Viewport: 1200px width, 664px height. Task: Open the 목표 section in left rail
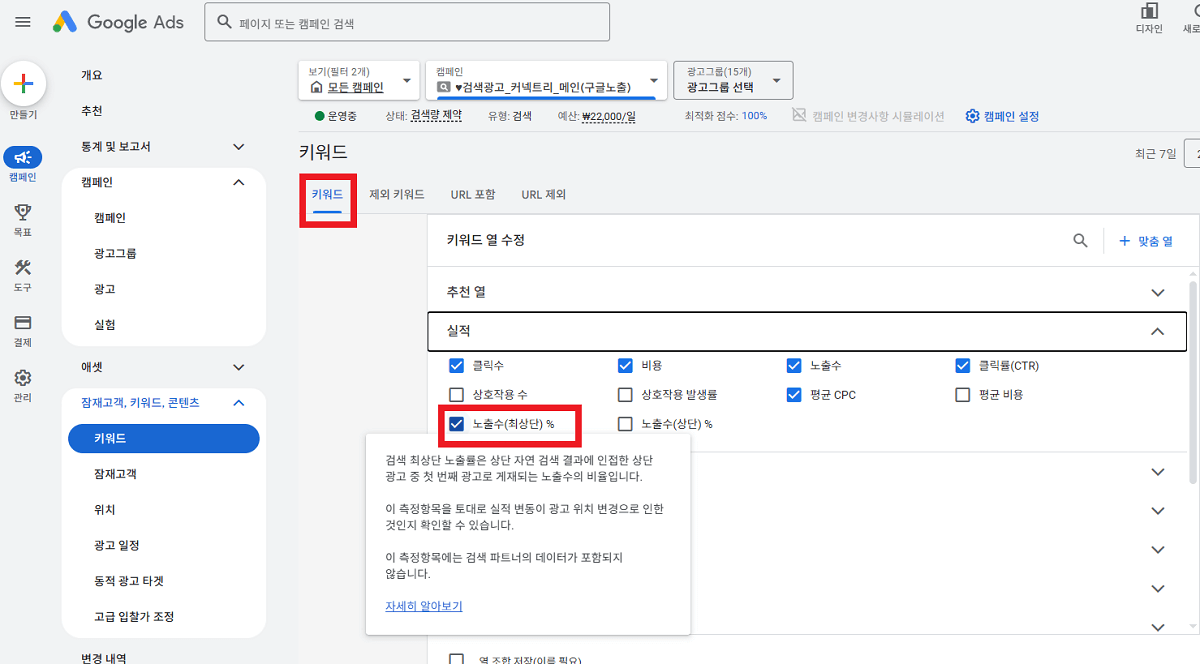(x=23, y=214)
